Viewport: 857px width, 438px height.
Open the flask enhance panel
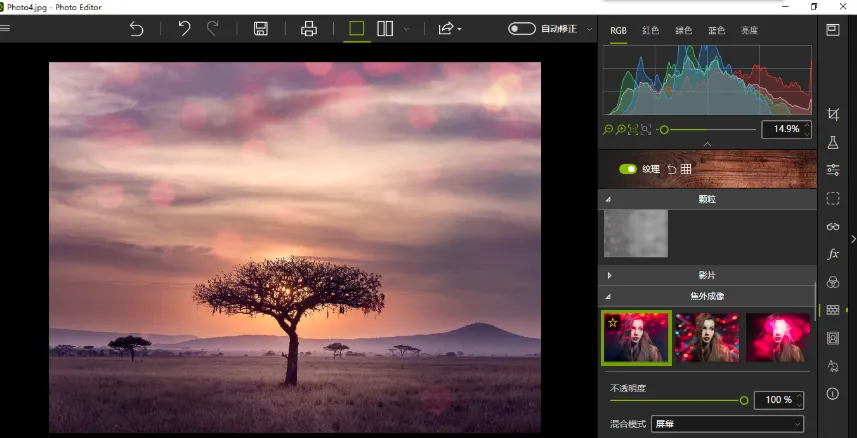(832, 142)
